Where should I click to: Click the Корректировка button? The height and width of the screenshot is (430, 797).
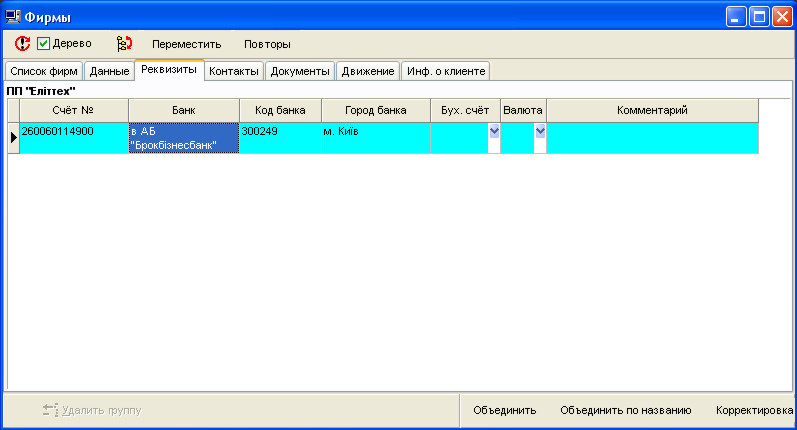[x=754, y=410]
